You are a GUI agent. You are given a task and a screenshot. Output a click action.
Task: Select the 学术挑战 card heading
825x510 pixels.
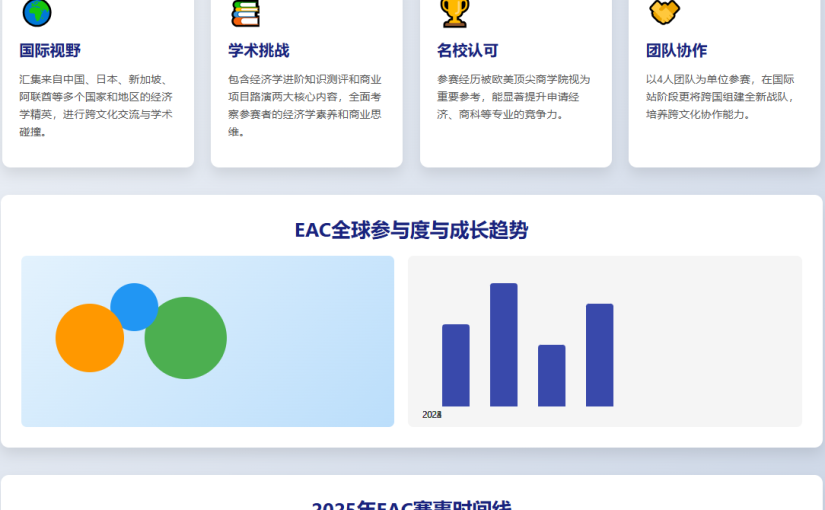pyautogui.click(x=258, y=51)
